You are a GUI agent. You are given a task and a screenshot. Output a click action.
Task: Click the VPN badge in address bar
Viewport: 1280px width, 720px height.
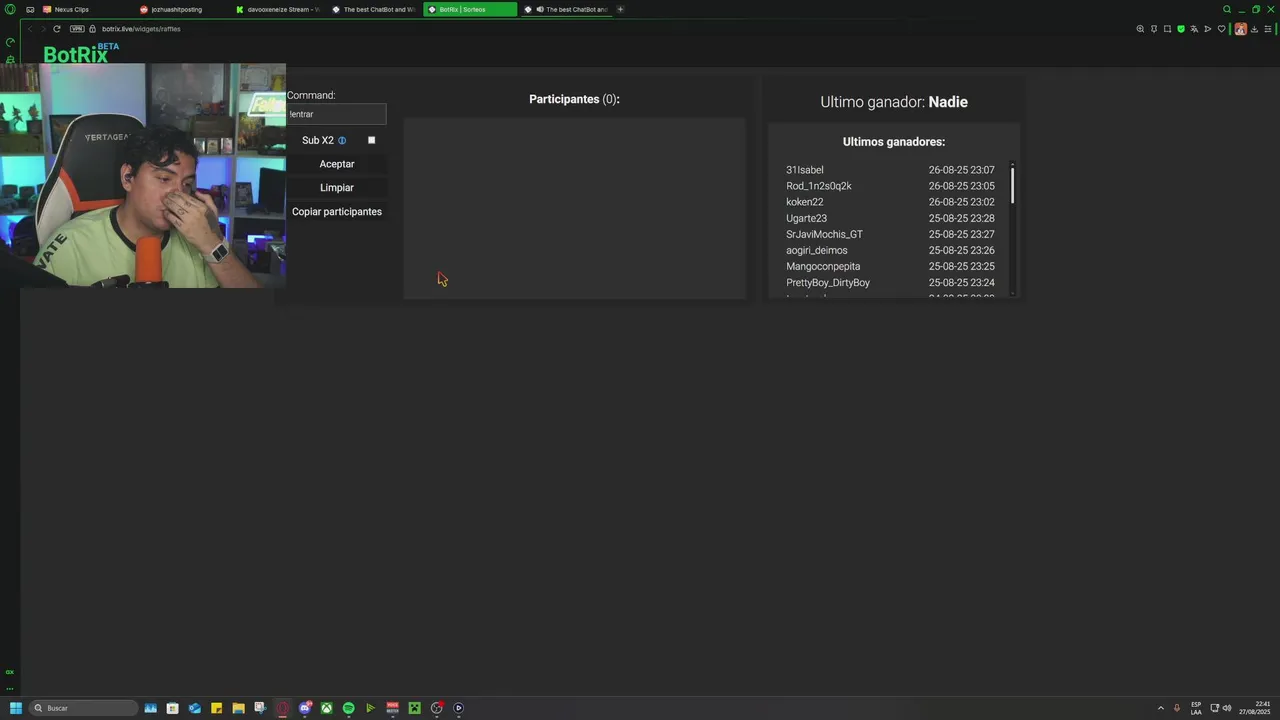(77, 29)
